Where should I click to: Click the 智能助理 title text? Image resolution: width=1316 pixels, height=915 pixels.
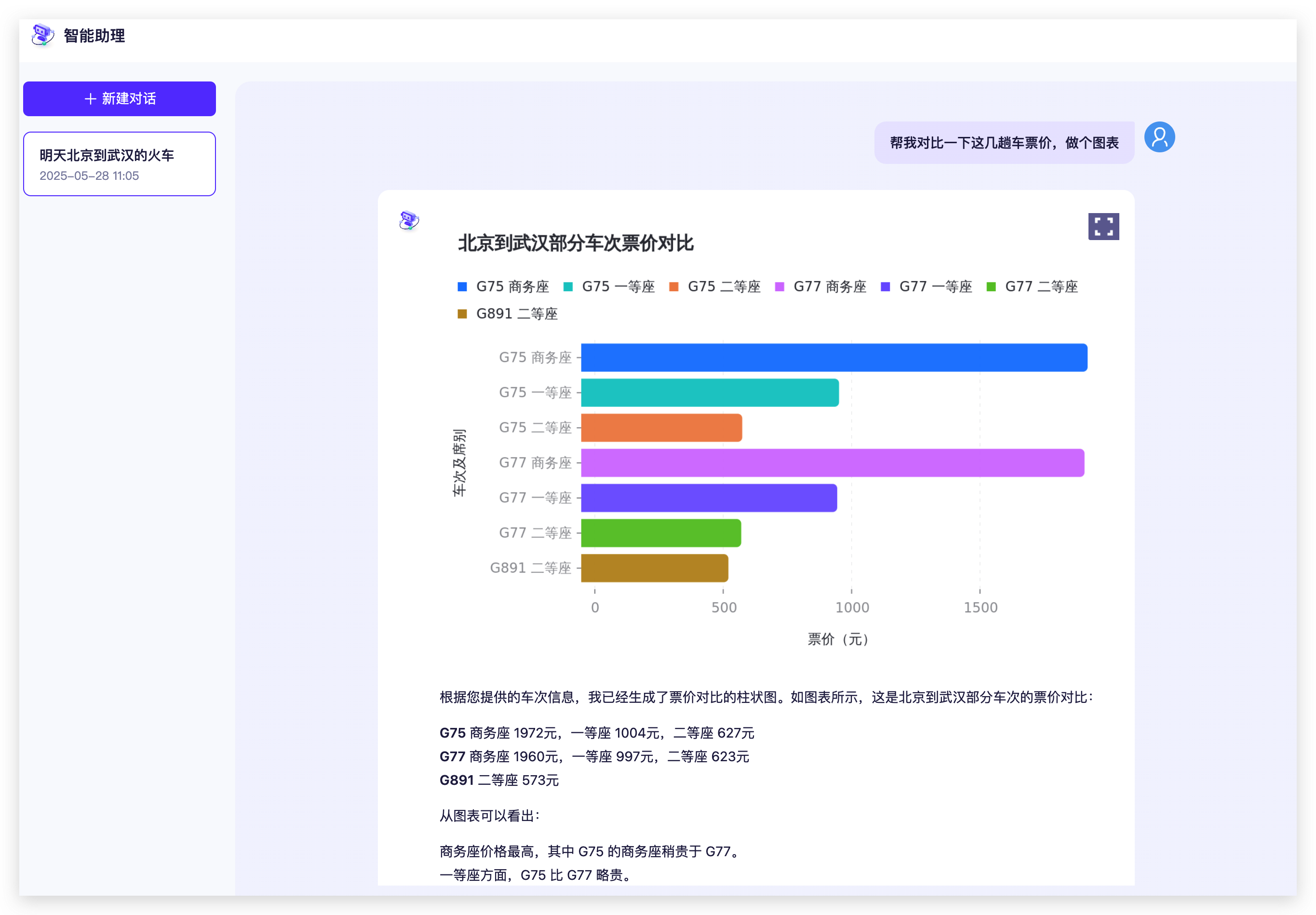click(x=94, y=36)
